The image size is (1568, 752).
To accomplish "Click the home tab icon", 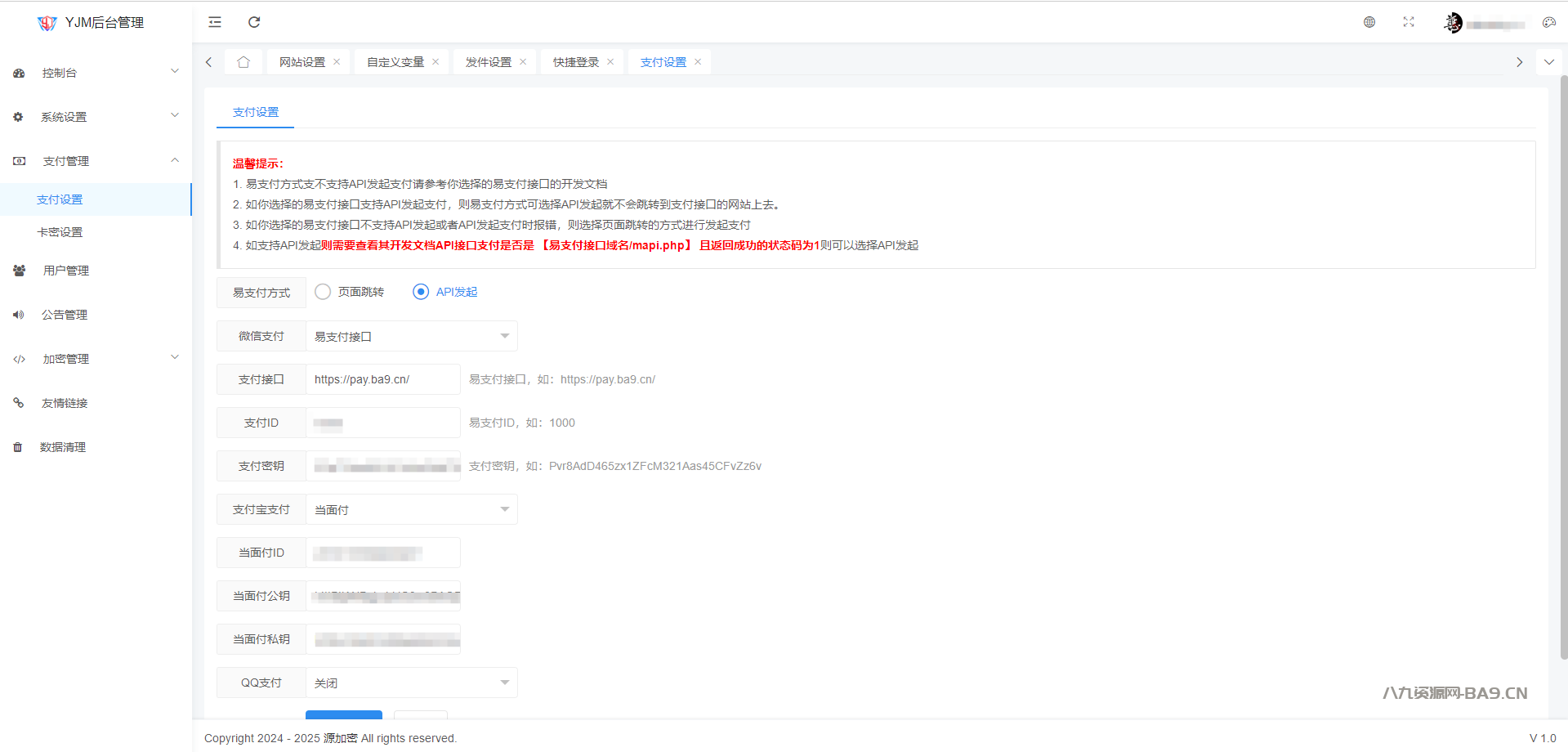I will tap(243, 62).
